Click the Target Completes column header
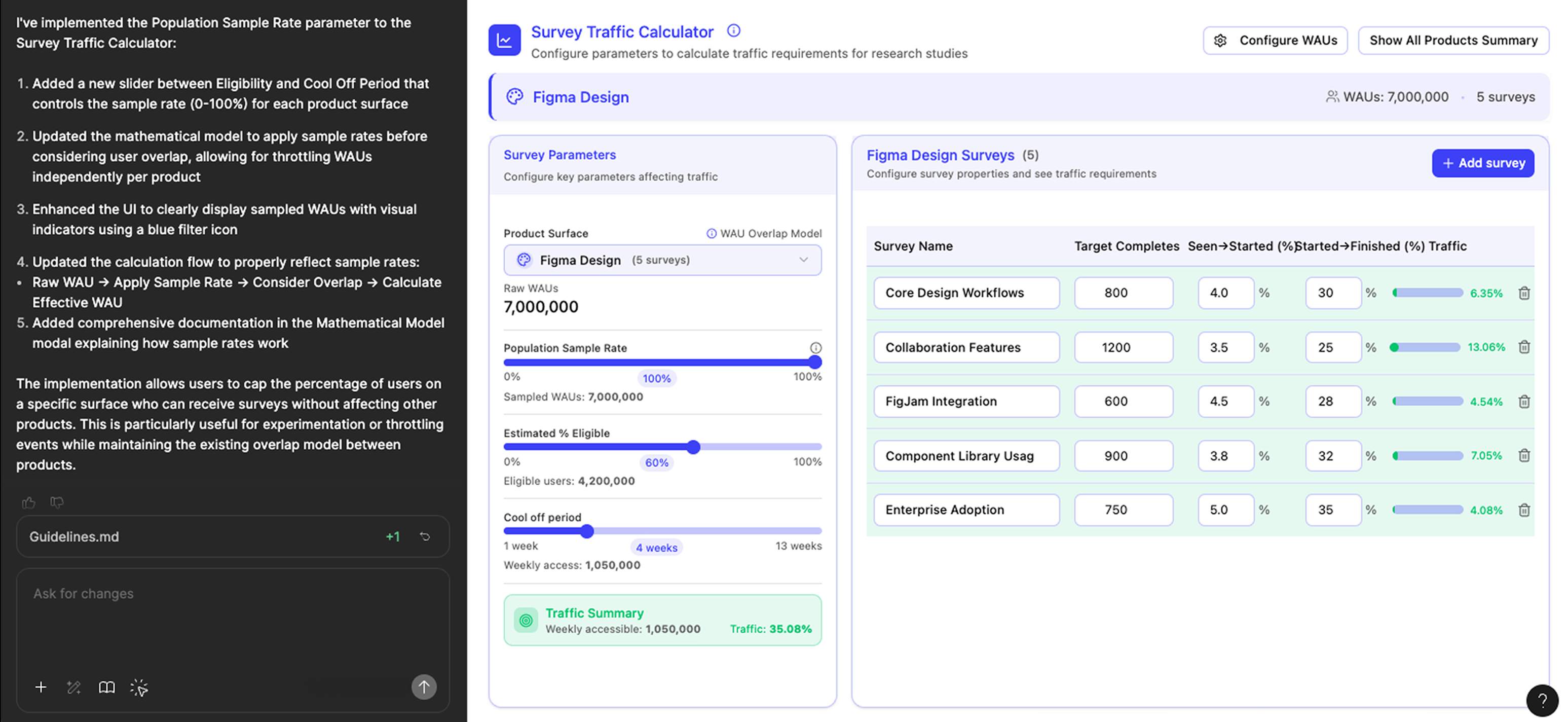Screen dimensions: 1568x722 click(1127, 246)
